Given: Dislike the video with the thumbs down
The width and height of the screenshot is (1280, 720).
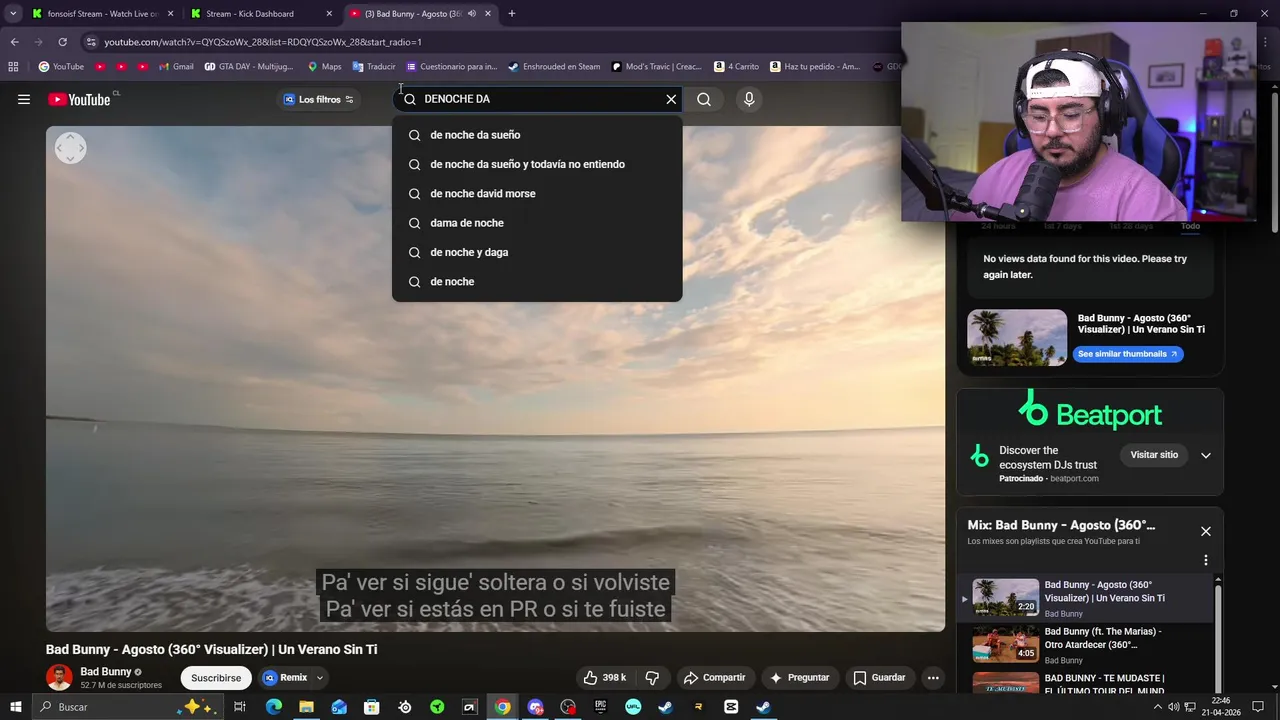Looking at the screenshot, I should click(652, 677).
